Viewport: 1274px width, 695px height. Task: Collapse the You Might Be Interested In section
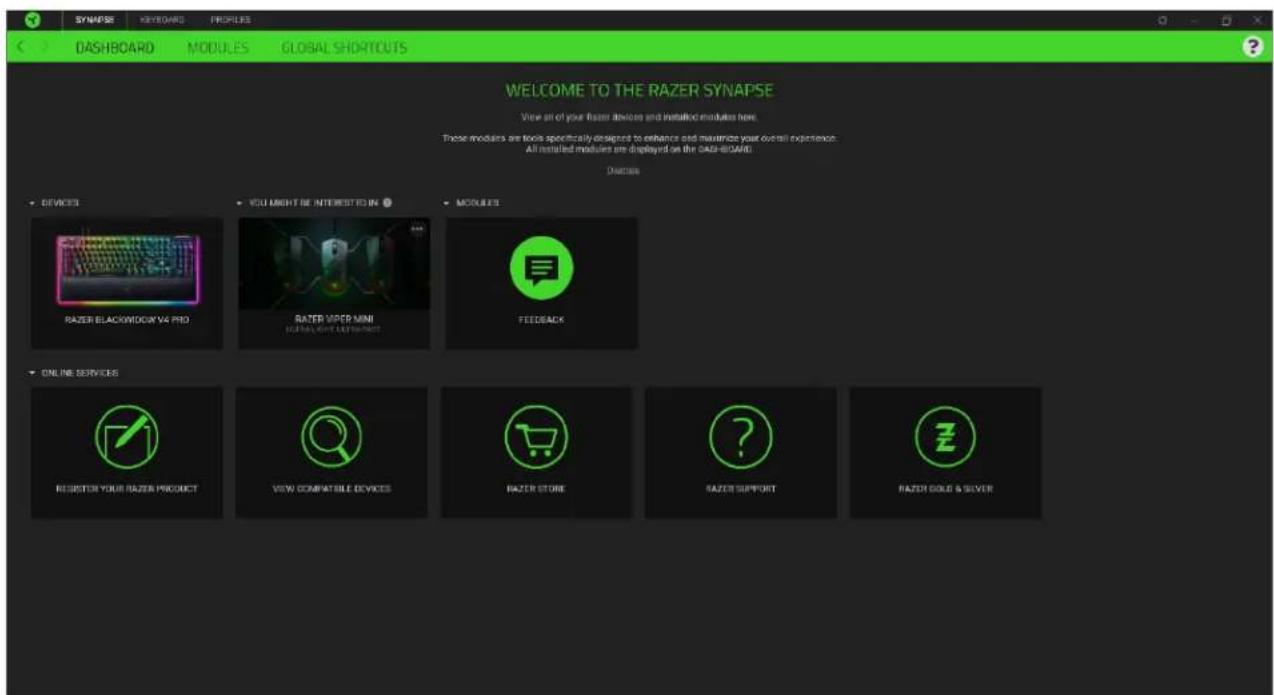(240, 202)
